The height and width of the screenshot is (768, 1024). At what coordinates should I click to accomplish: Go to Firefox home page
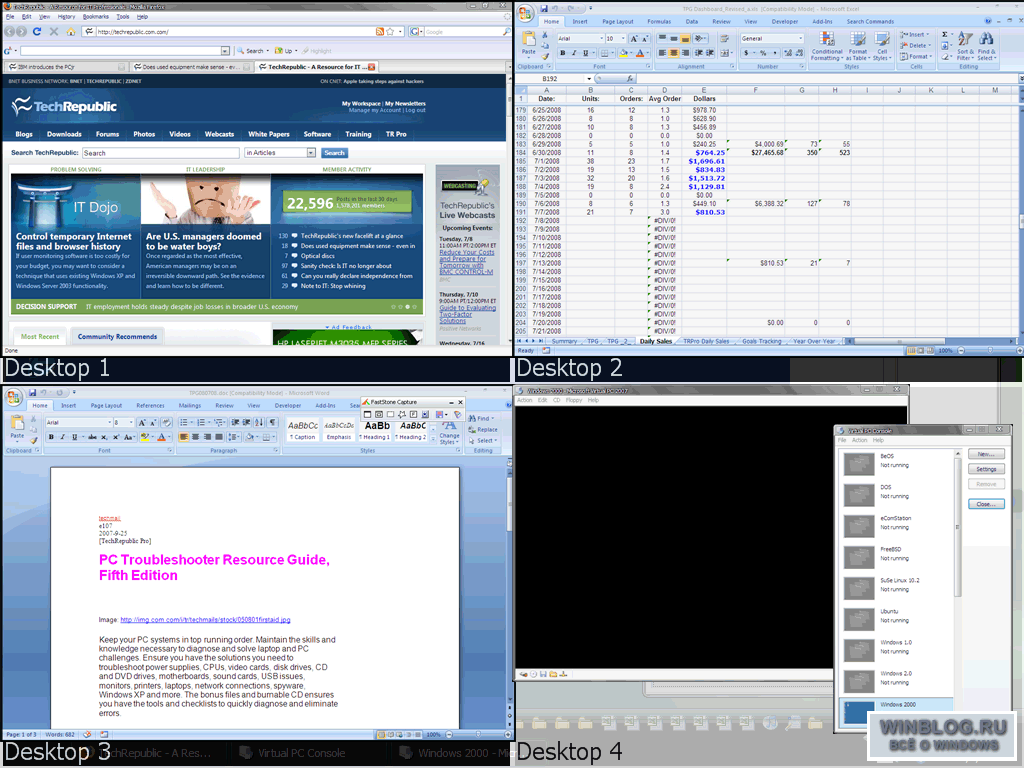(71, 31)
